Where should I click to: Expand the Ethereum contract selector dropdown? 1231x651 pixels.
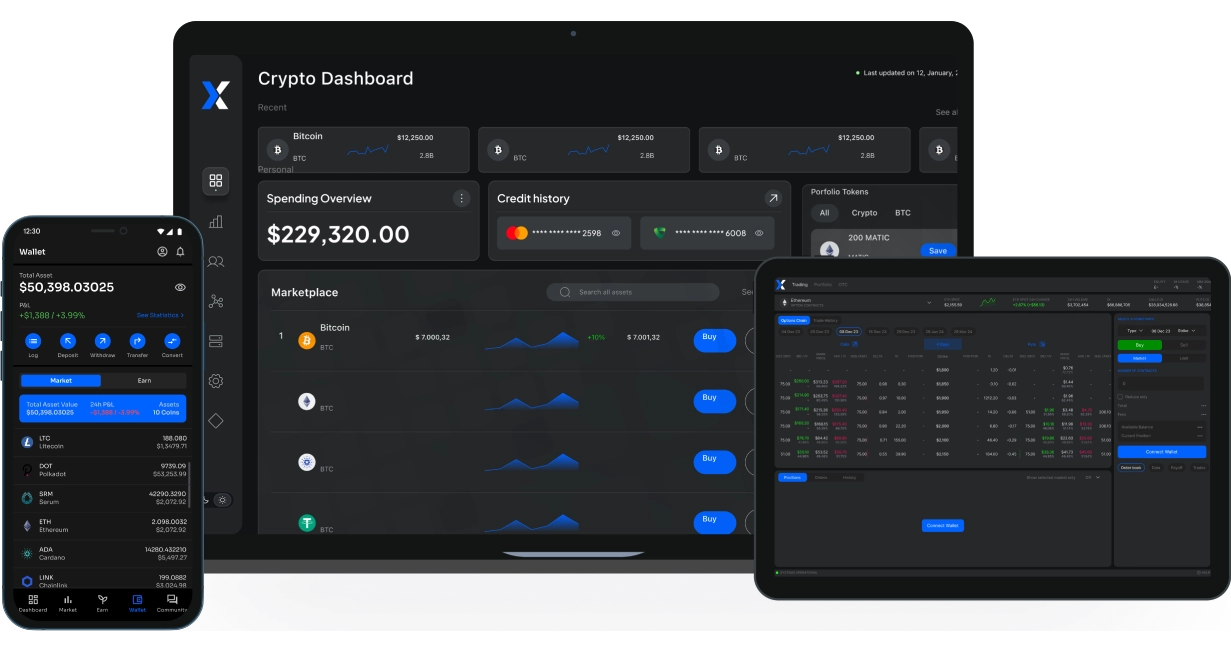[929, 301]
